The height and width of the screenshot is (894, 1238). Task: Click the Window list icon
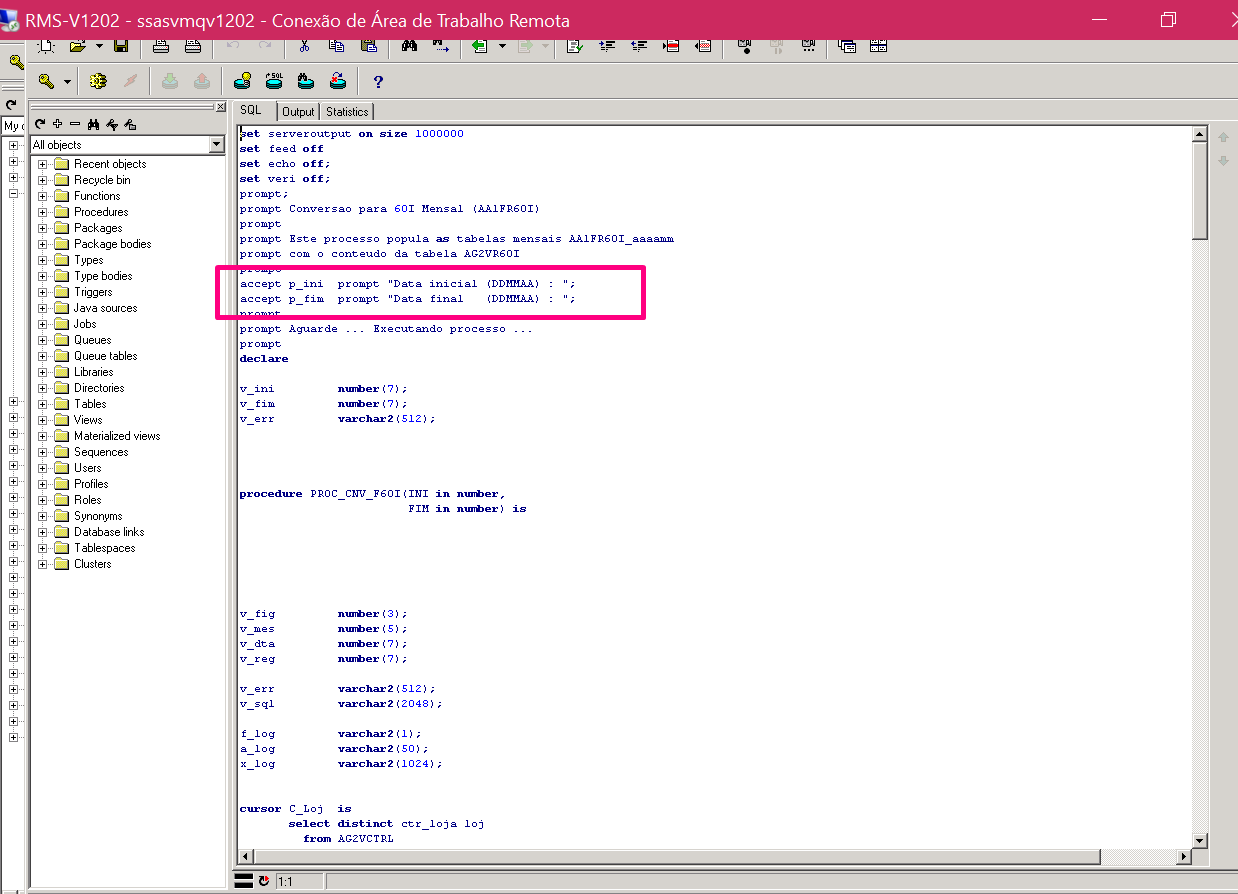coord(847,46)
